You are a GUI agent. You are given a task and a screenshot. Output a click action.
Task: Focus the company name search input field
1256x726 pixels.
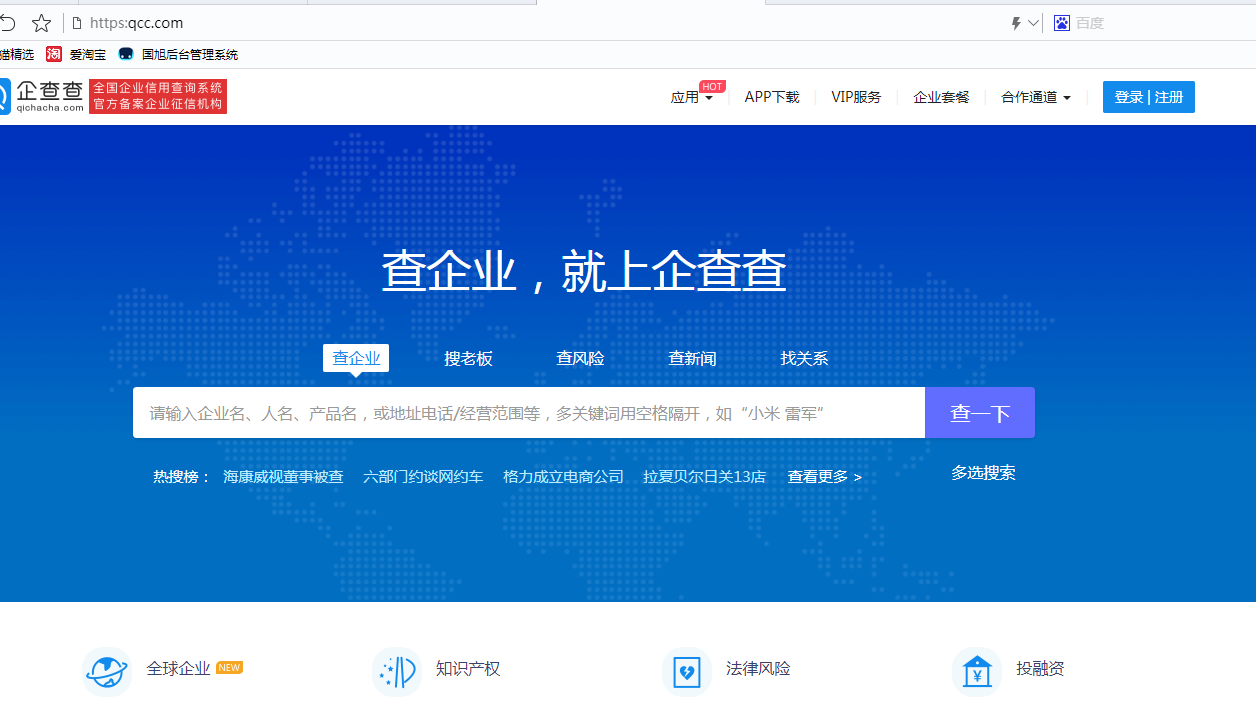[x=529, y=413]
